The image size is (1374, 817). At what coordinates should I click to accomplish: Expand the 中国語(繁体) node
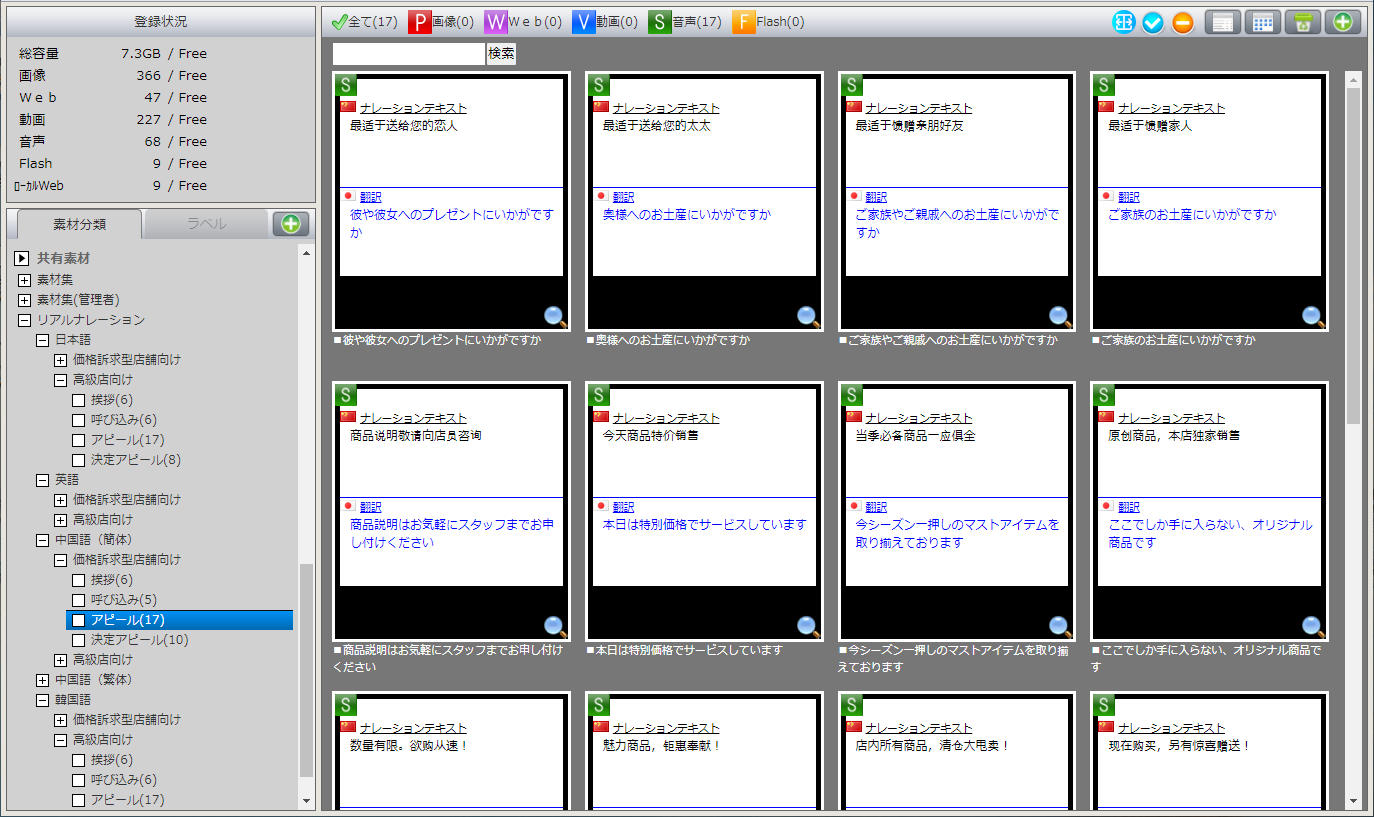tap(43, 680)
